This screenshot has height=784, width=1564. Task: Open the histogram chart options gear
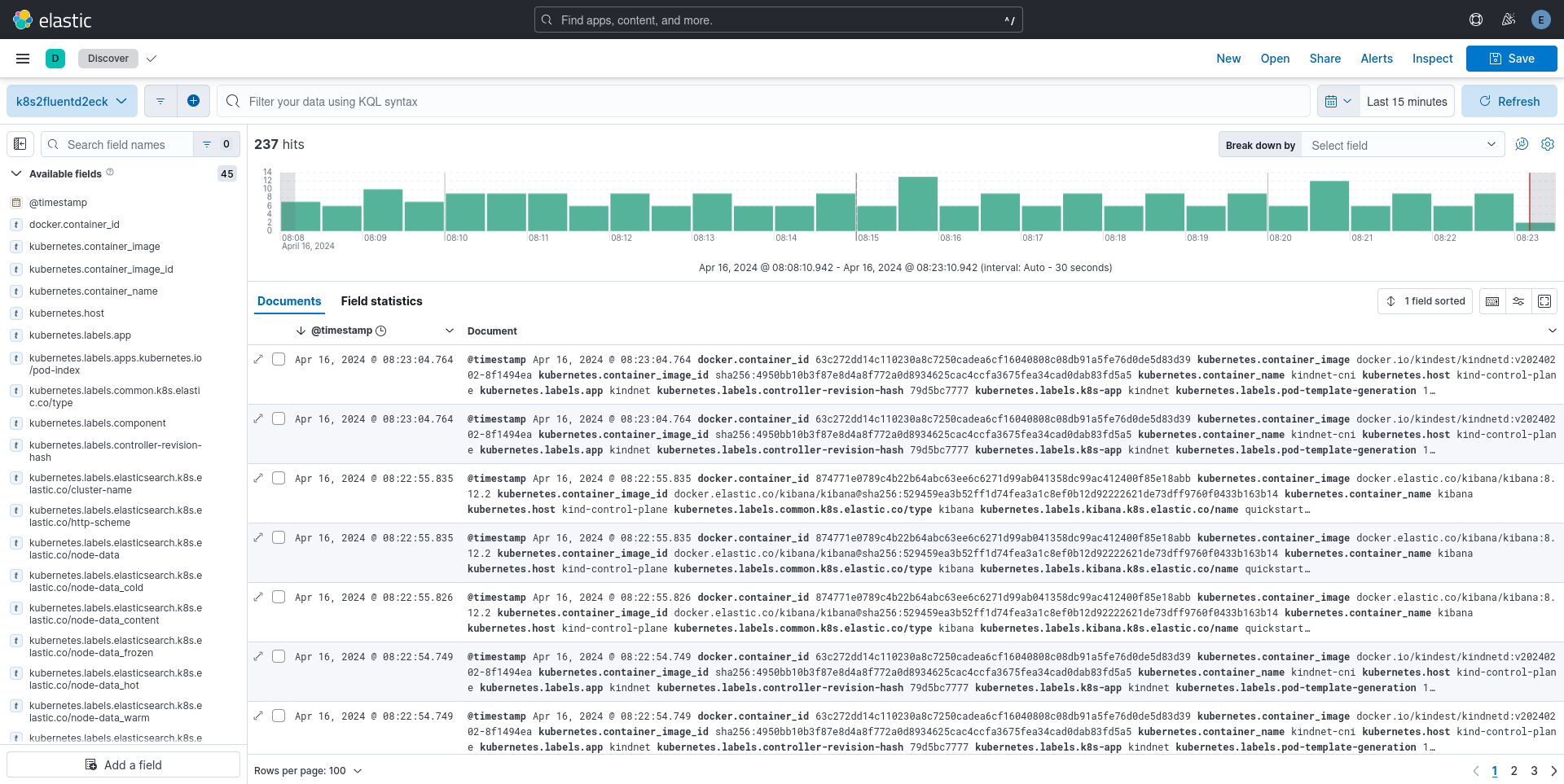pyautogui.click(x=1548, y=144)
